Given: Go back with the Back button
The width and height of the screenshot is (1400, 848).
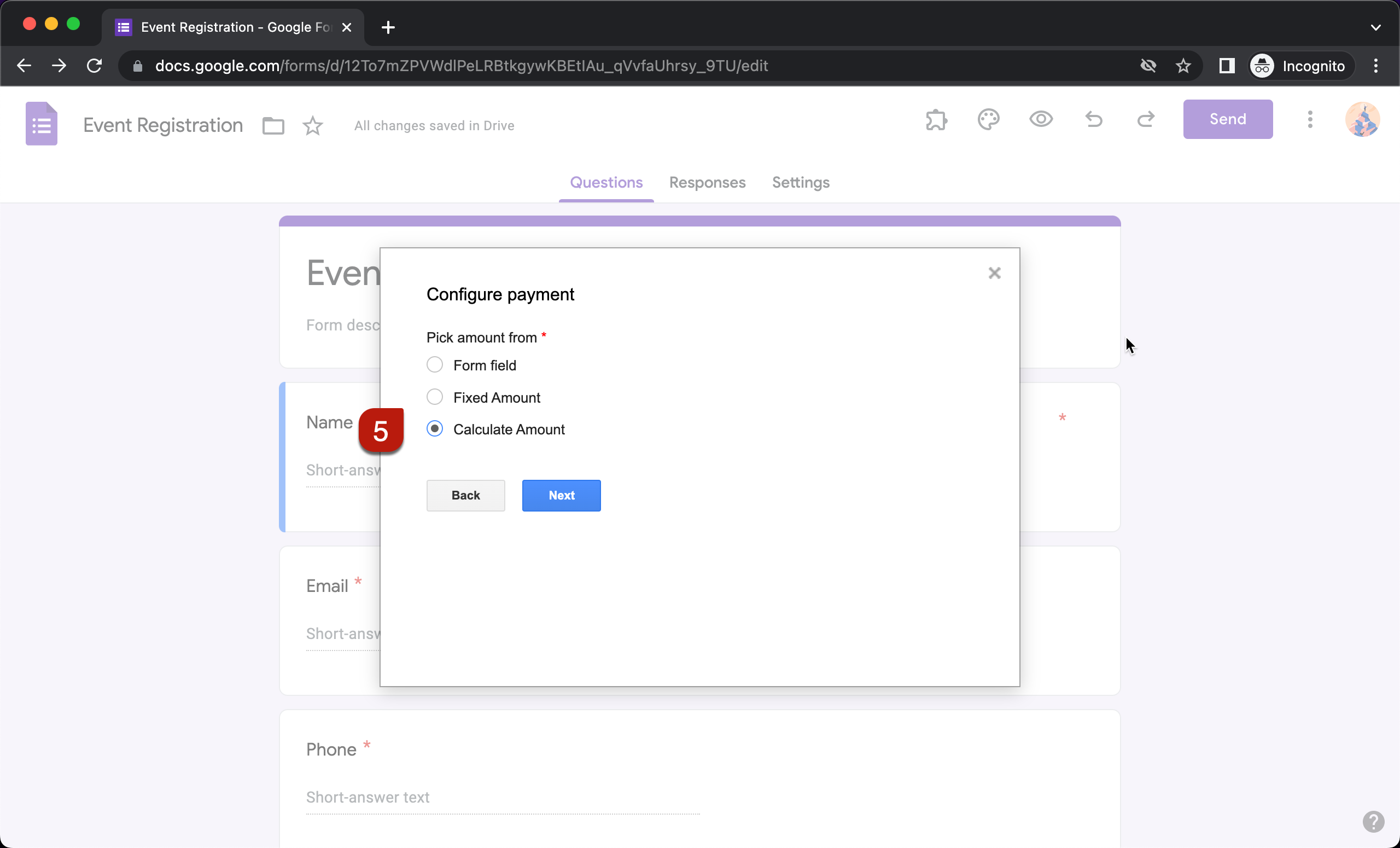Looking at the screenshot, I should point(465,495).
